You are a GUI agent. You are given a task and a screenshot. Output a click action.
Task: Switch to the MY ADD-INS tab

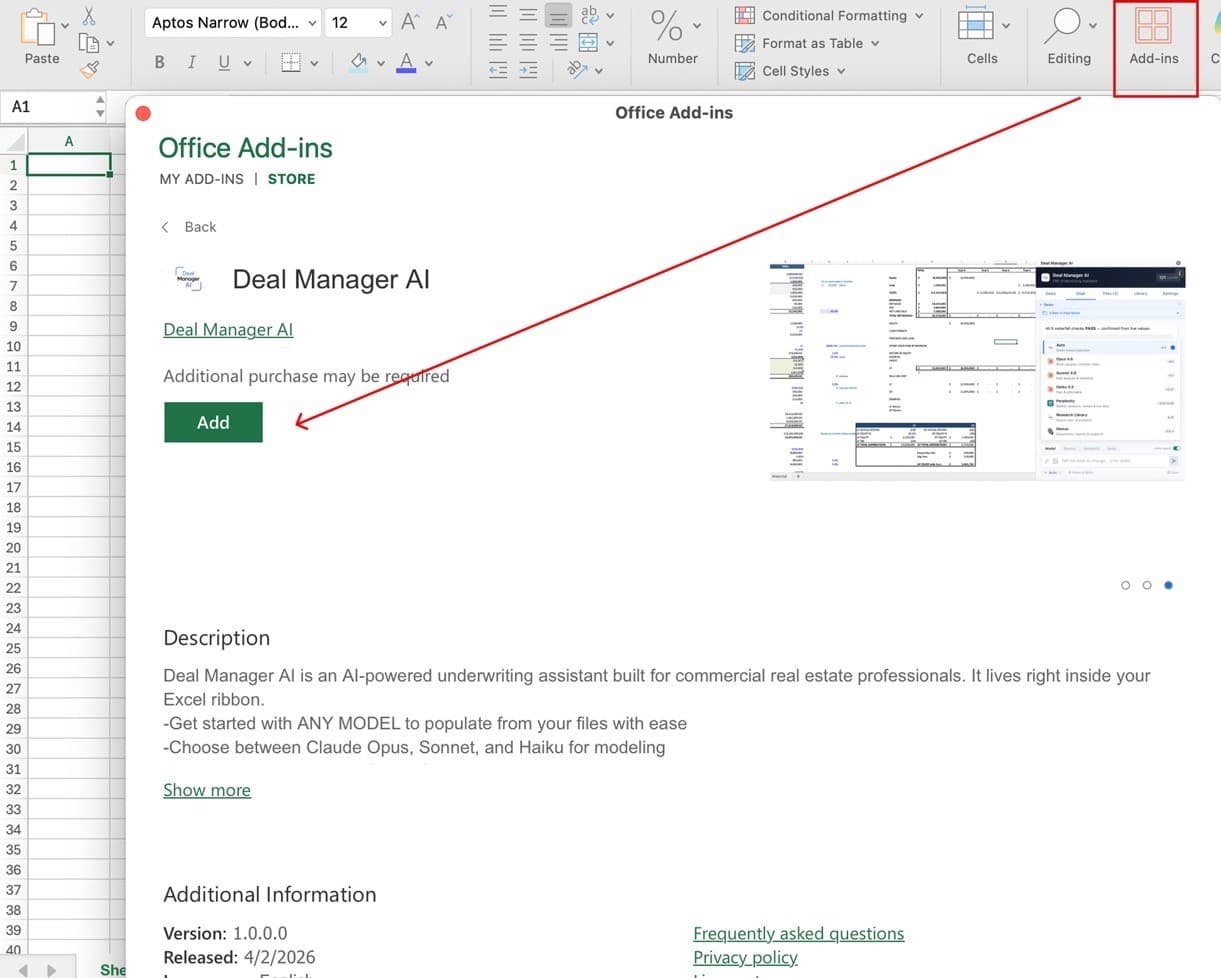201,179
